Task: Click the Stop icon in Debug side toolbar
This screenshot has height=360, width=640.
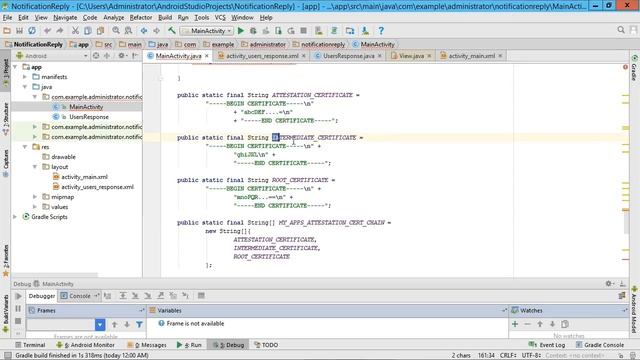Action: [x=18, y=321]
